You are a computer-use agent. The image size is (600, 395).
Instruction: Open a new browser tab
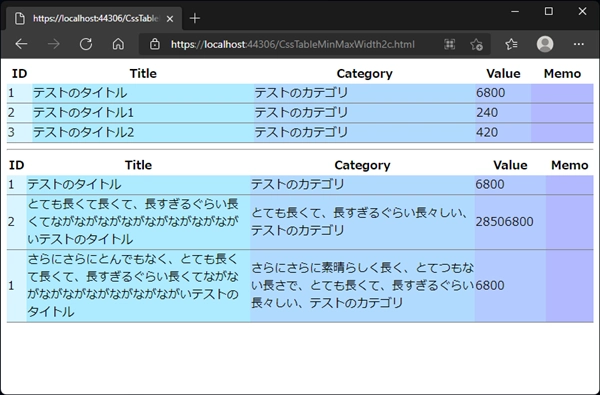click(x=195, y=18)
